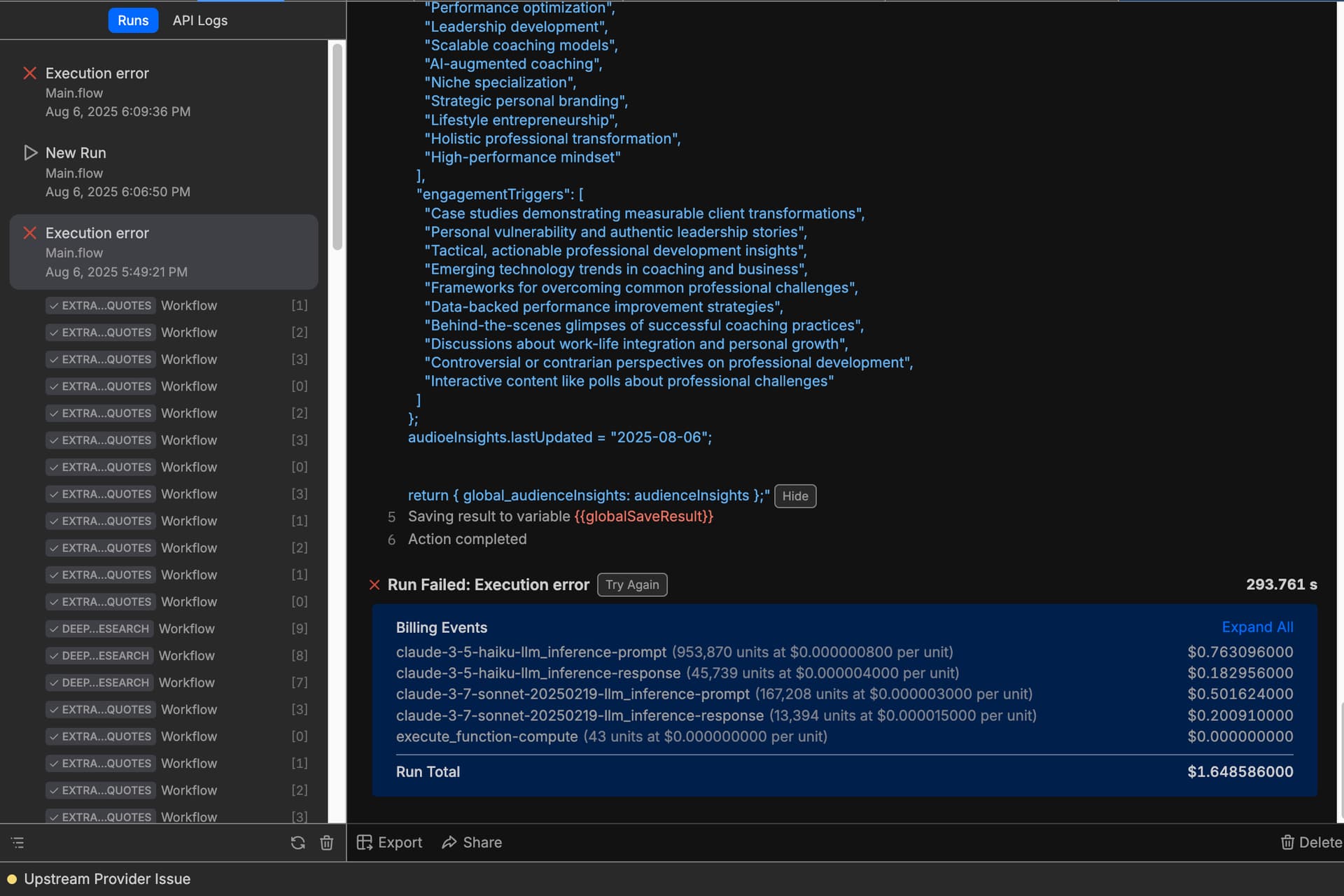Viewport: 1344px width, 896px height.
Task: Select the 5:49:21 PM Execution error run
Action: 164,252
